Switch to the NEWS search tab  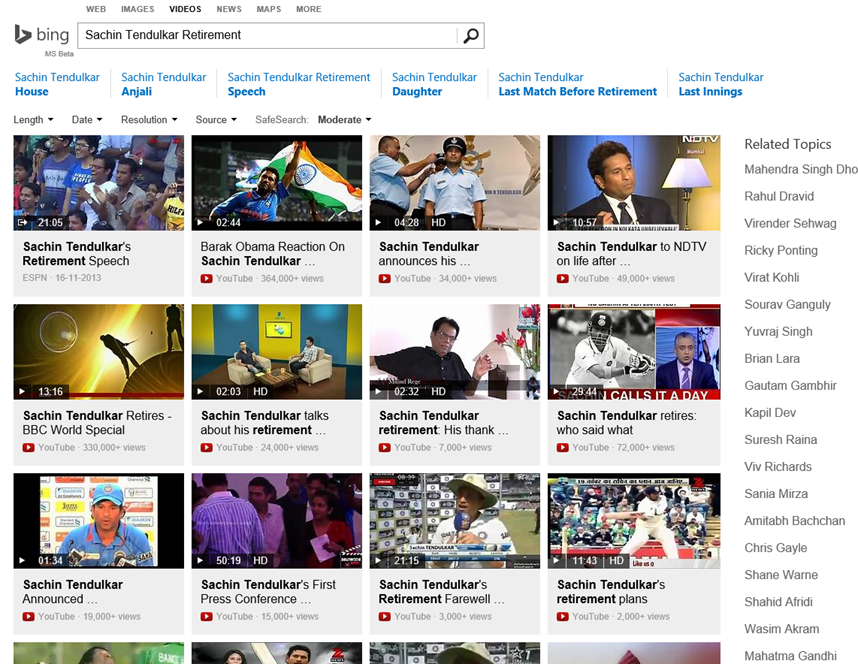(x=229, y=9)
